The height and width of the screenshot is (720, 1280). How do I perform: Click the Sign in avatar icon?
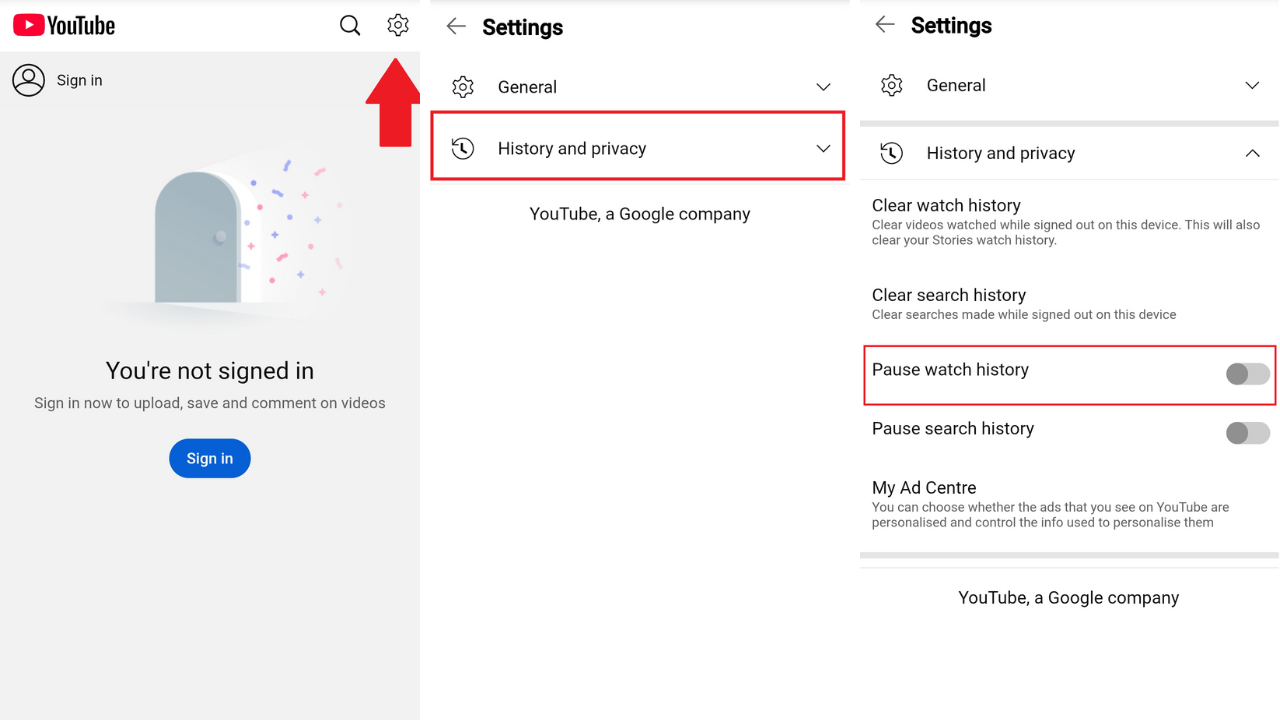29,80
